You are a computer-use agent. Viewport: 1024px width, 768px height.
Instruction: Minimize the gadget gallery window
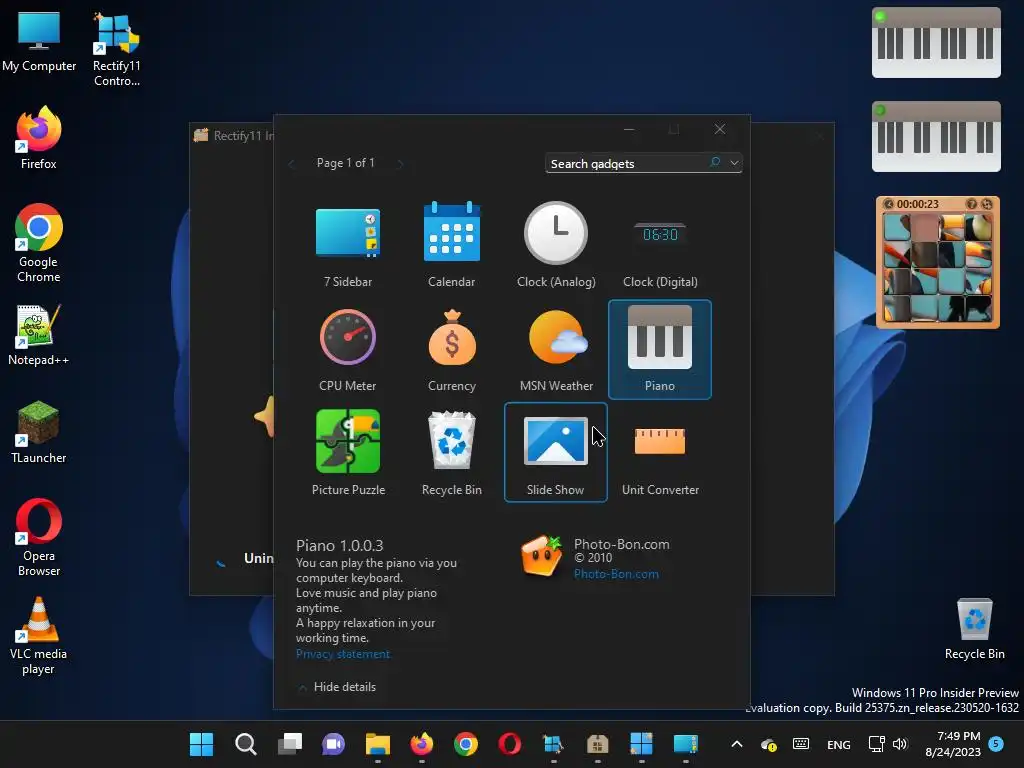629,129
